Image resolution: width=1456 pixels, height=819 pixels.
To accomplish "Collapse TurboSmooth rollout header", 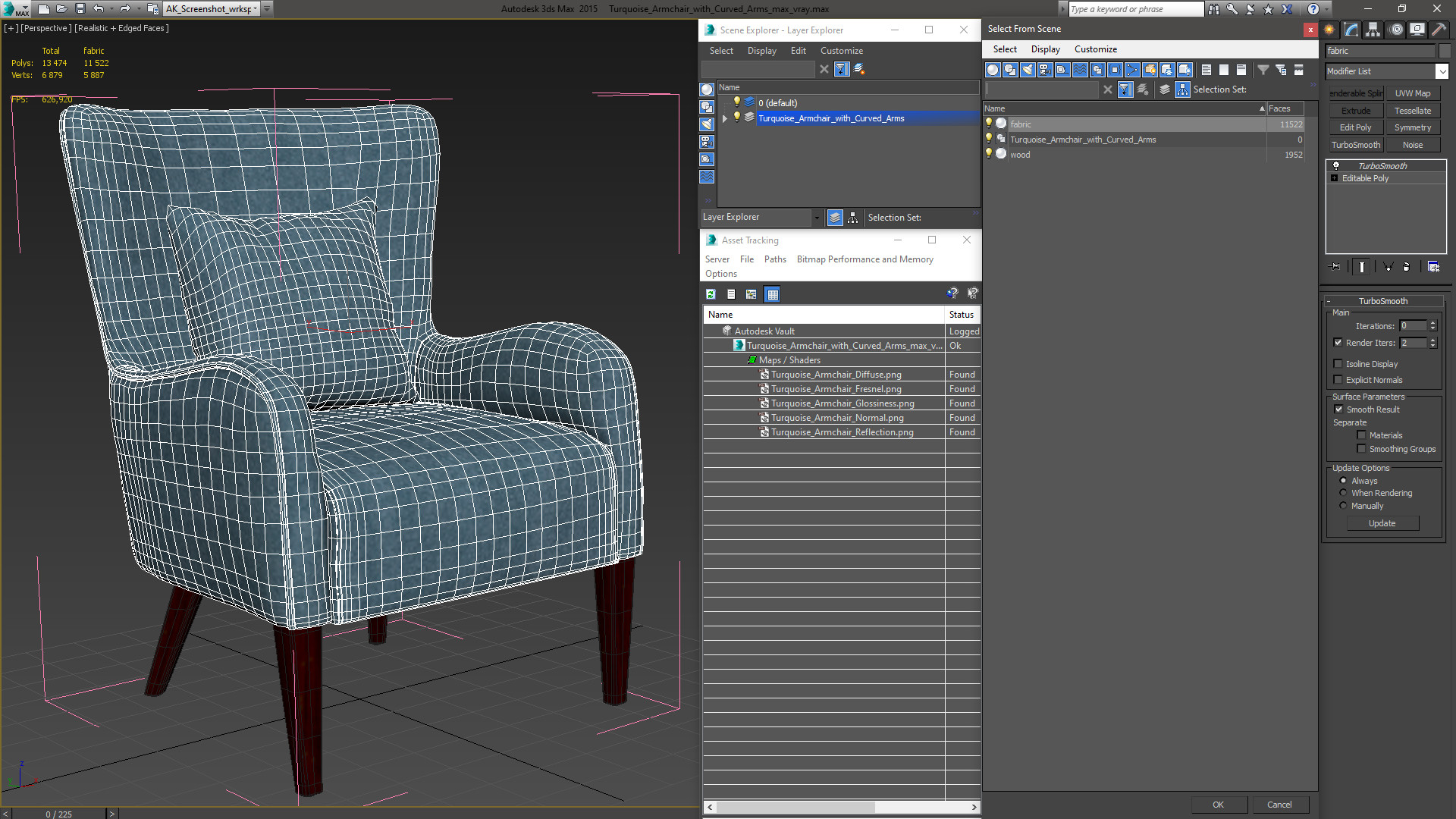I will point(1383,301).
